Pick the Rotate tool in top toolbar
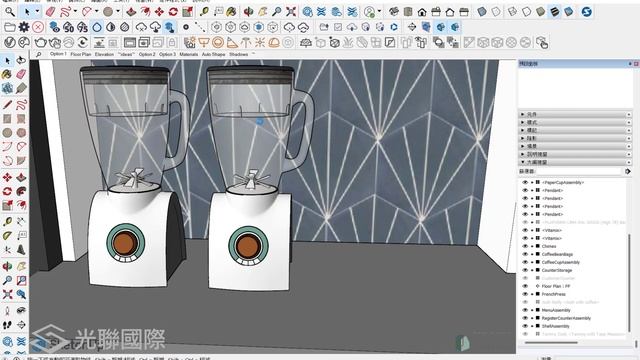 [173, 12]
